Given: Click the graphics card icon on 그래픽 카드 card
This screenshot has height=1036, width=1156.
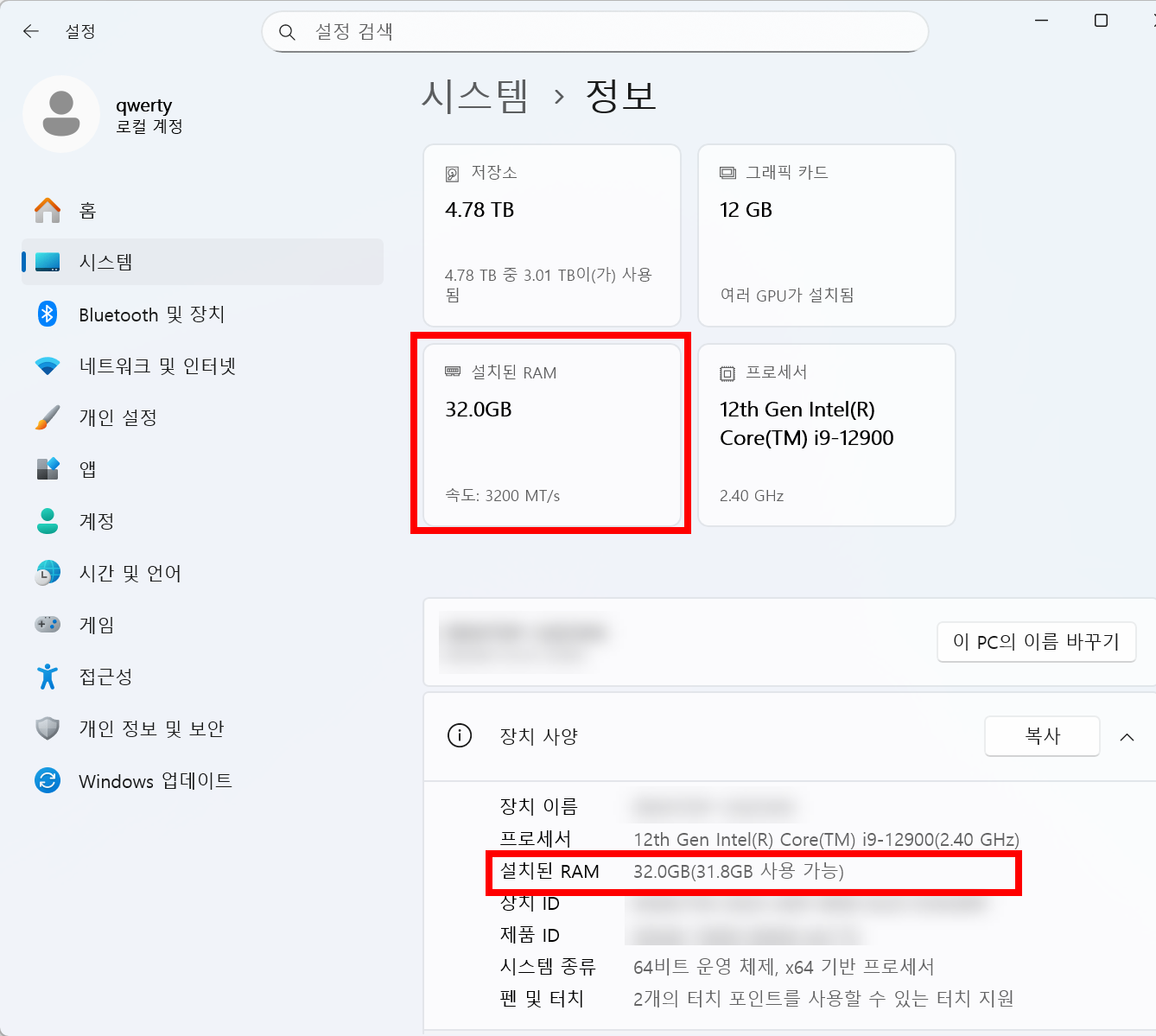Looking at the screenshot, I should (727, 173).
